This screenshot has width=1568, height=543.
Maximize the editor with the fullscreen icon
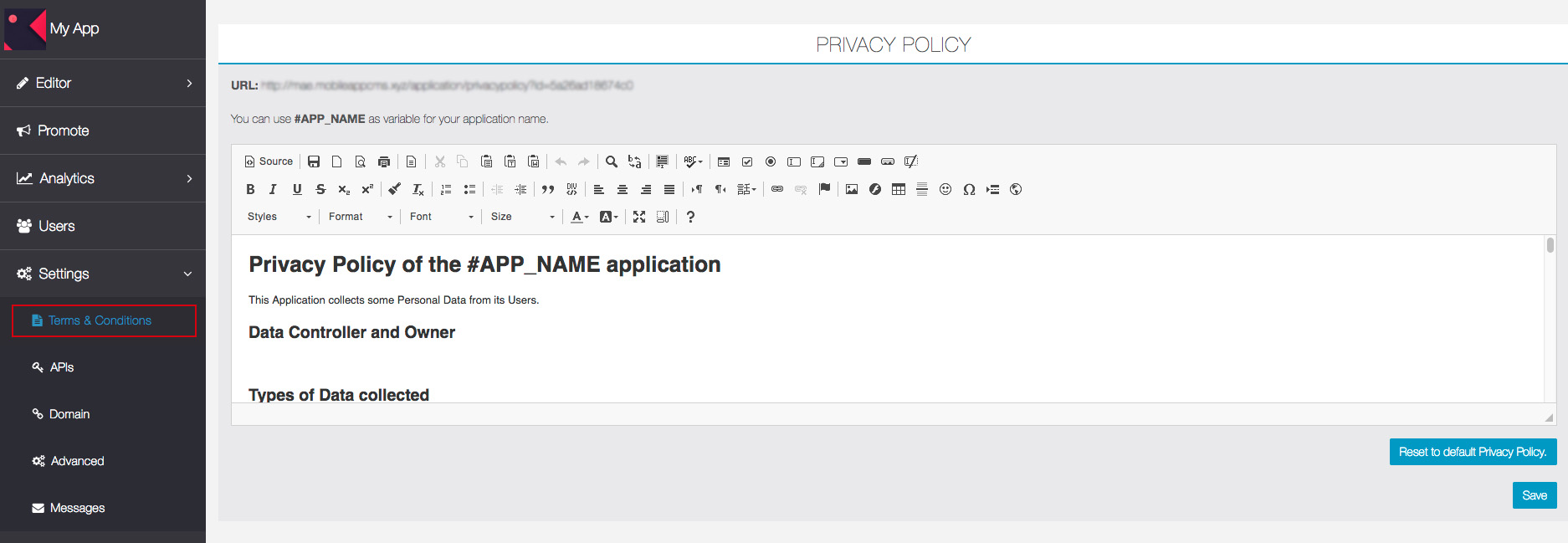click(639, 217)
